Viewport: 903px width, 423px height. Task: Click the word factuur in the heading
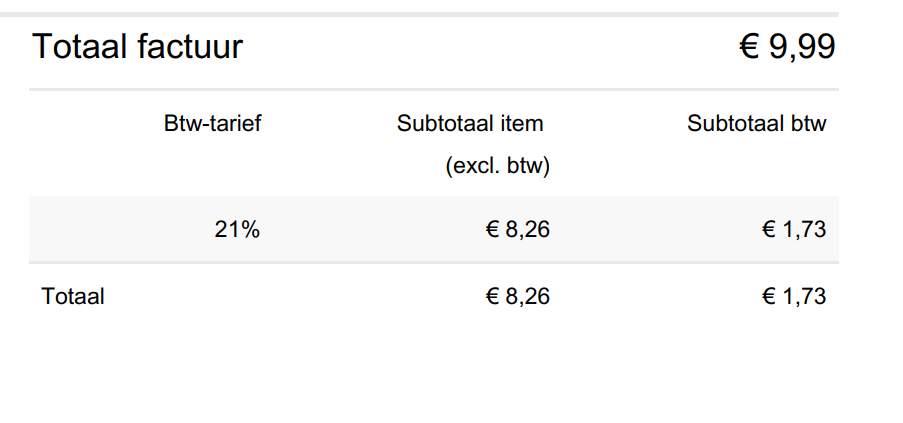click(x=190, y=47)
